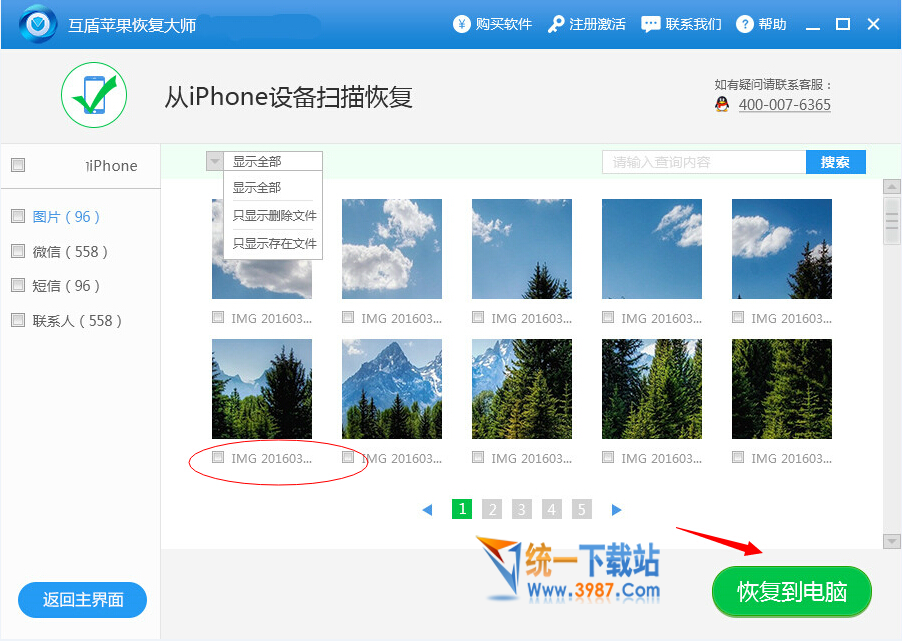Open the filter dropdown arrow
The width and height of the screenshot is (902, 641).
click(215, 161)
